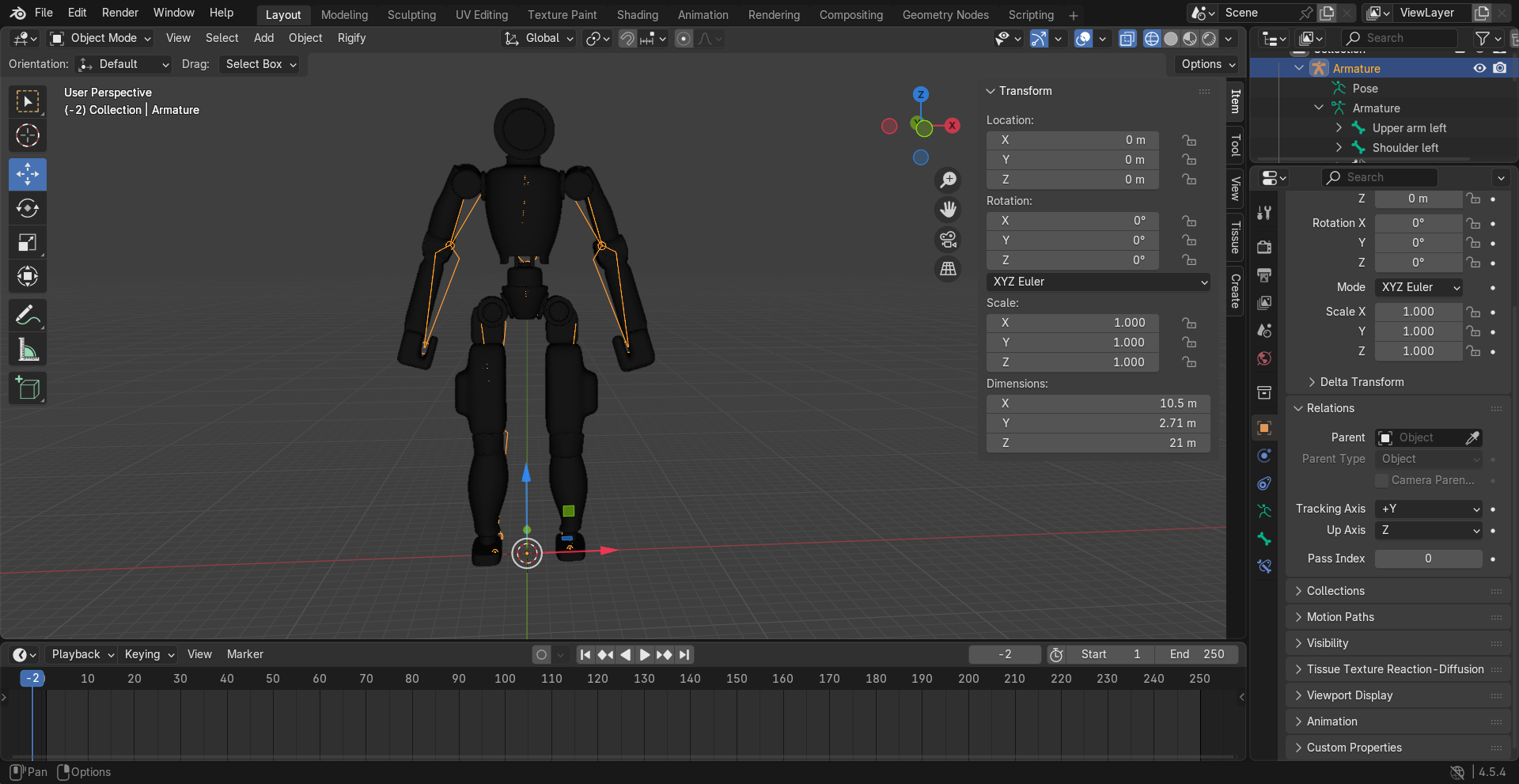Toggle the Camera Parent checkbox
The image size is (1519, 784).
1382,480
